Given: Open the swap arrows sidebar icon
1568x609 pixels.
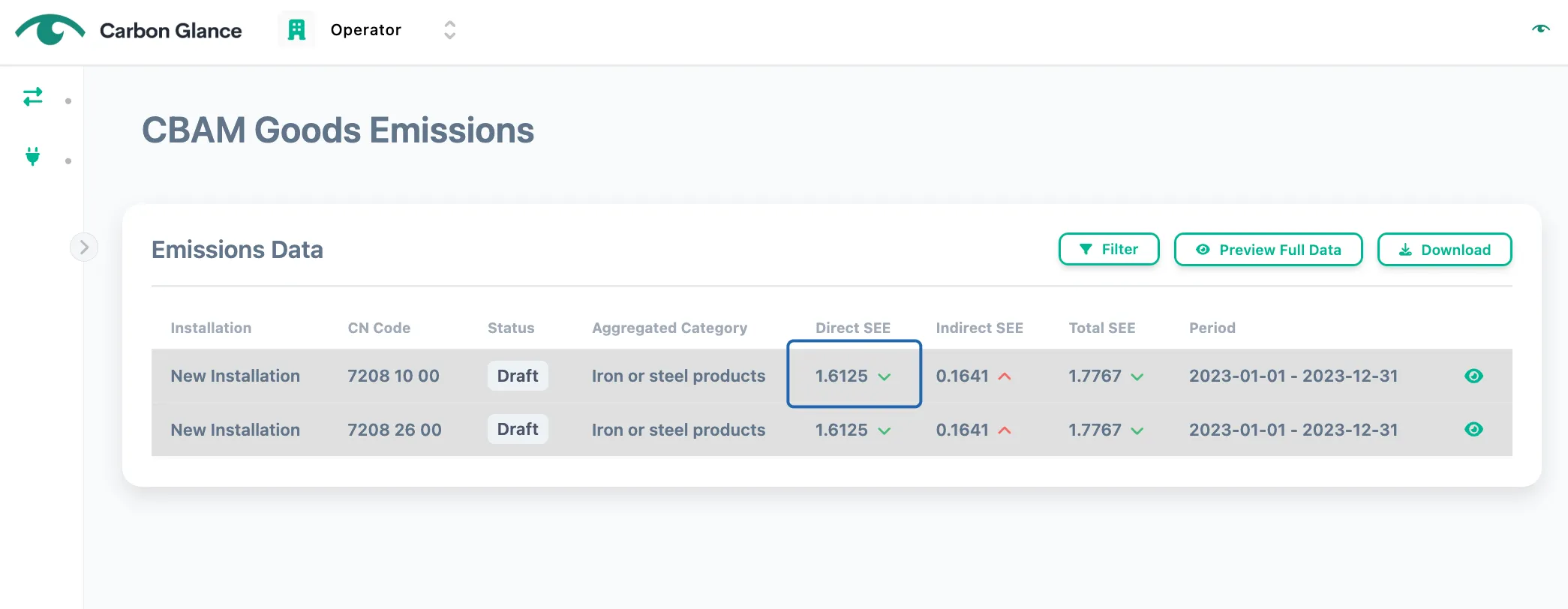Looking at the screenshot, I should coord(33,97).
